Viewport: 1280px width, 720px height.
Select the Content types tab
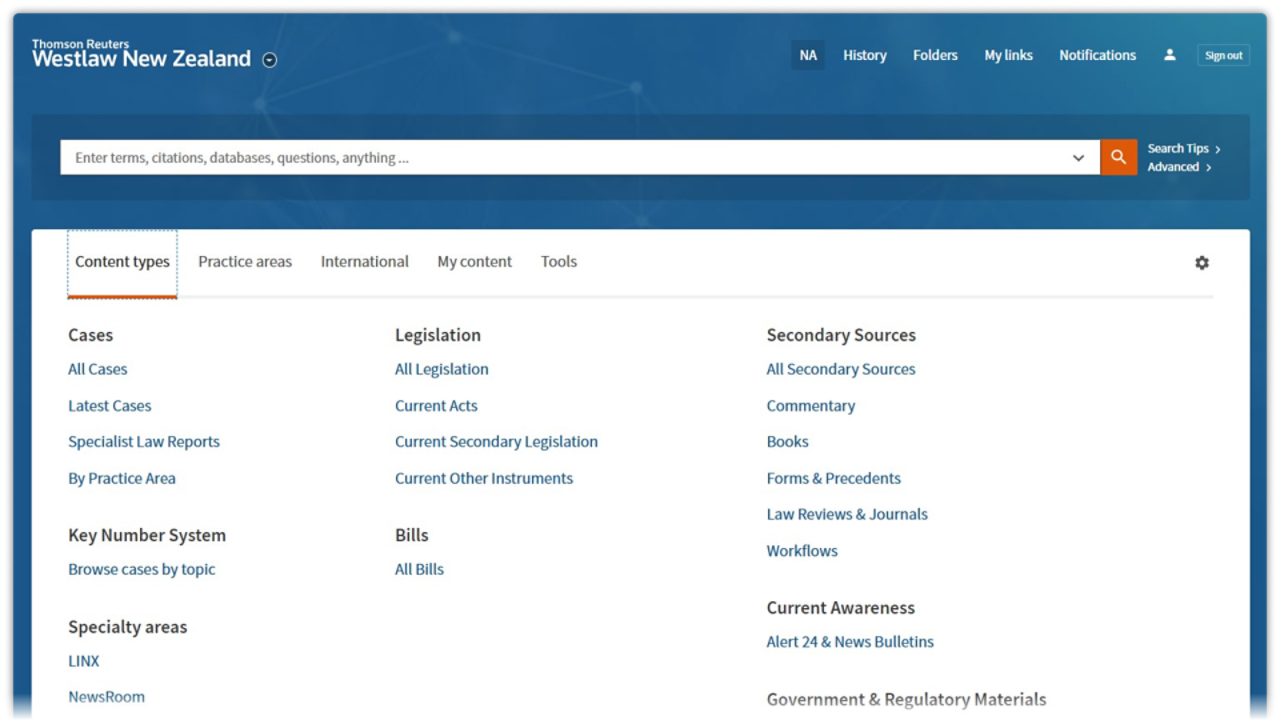122,263
